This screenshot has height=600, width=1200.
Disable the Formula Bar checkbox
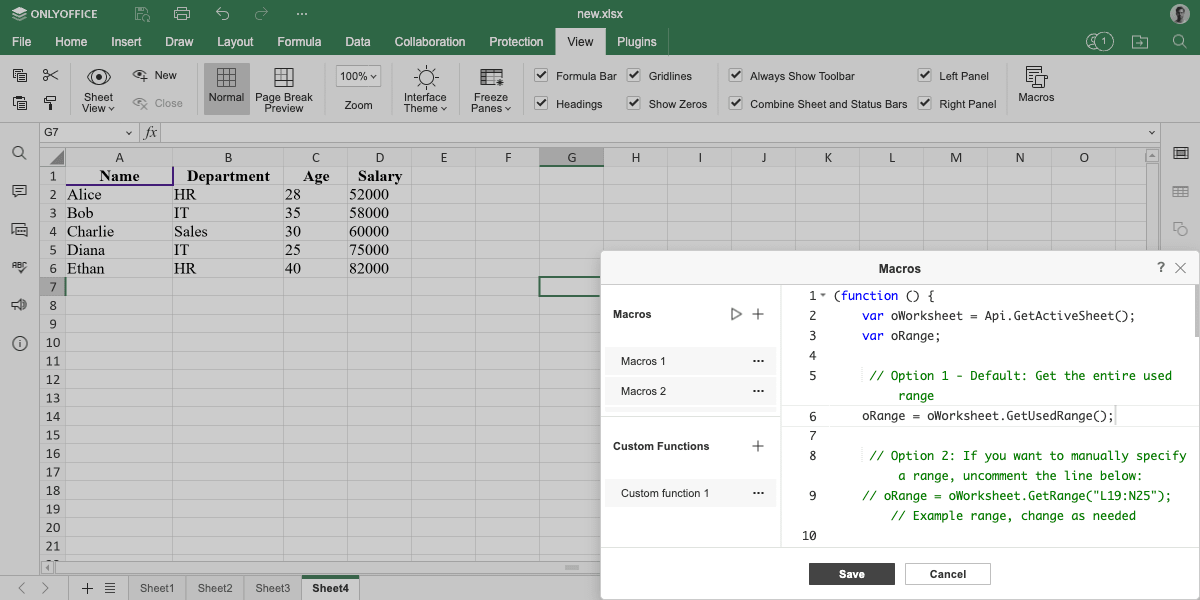[x=541, y=76]
